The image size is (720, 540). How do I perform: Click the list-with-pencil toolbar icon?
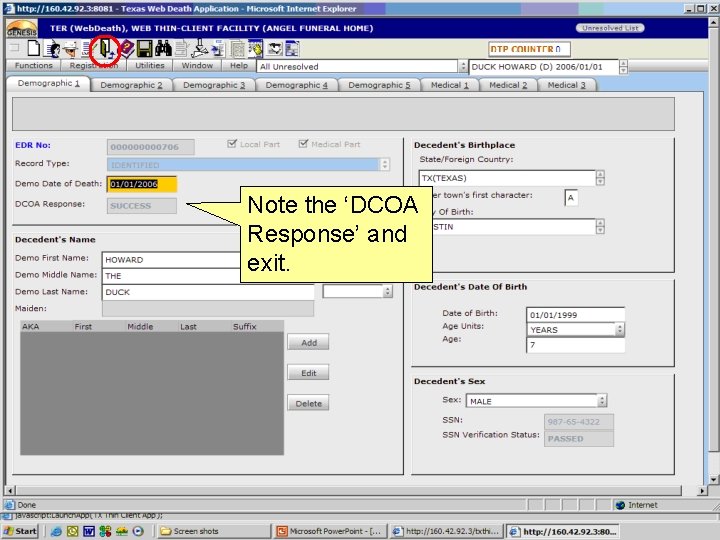tap(88, 49)
